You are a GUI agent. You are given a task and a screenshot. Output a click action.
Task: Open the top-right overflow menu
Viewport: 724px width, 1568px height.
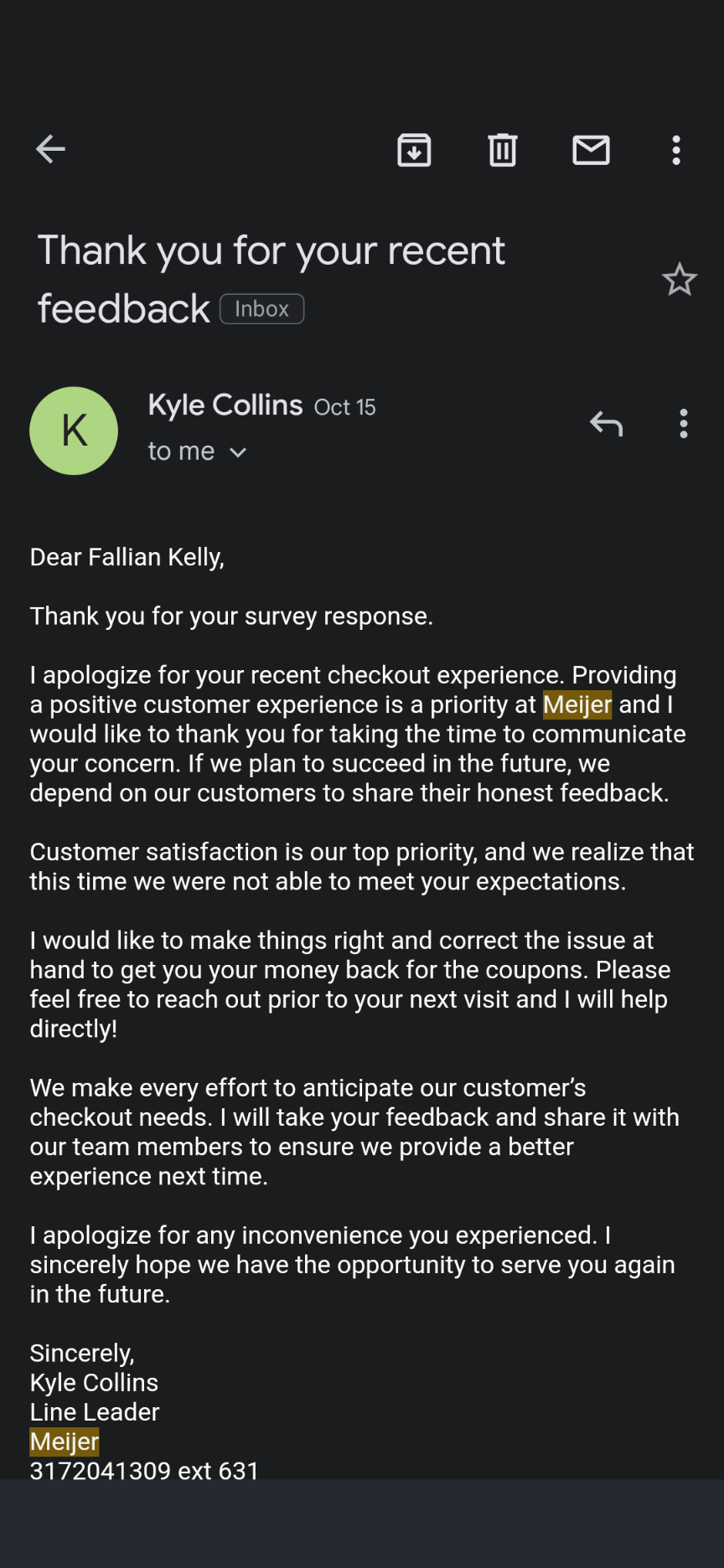click(675, 151)
